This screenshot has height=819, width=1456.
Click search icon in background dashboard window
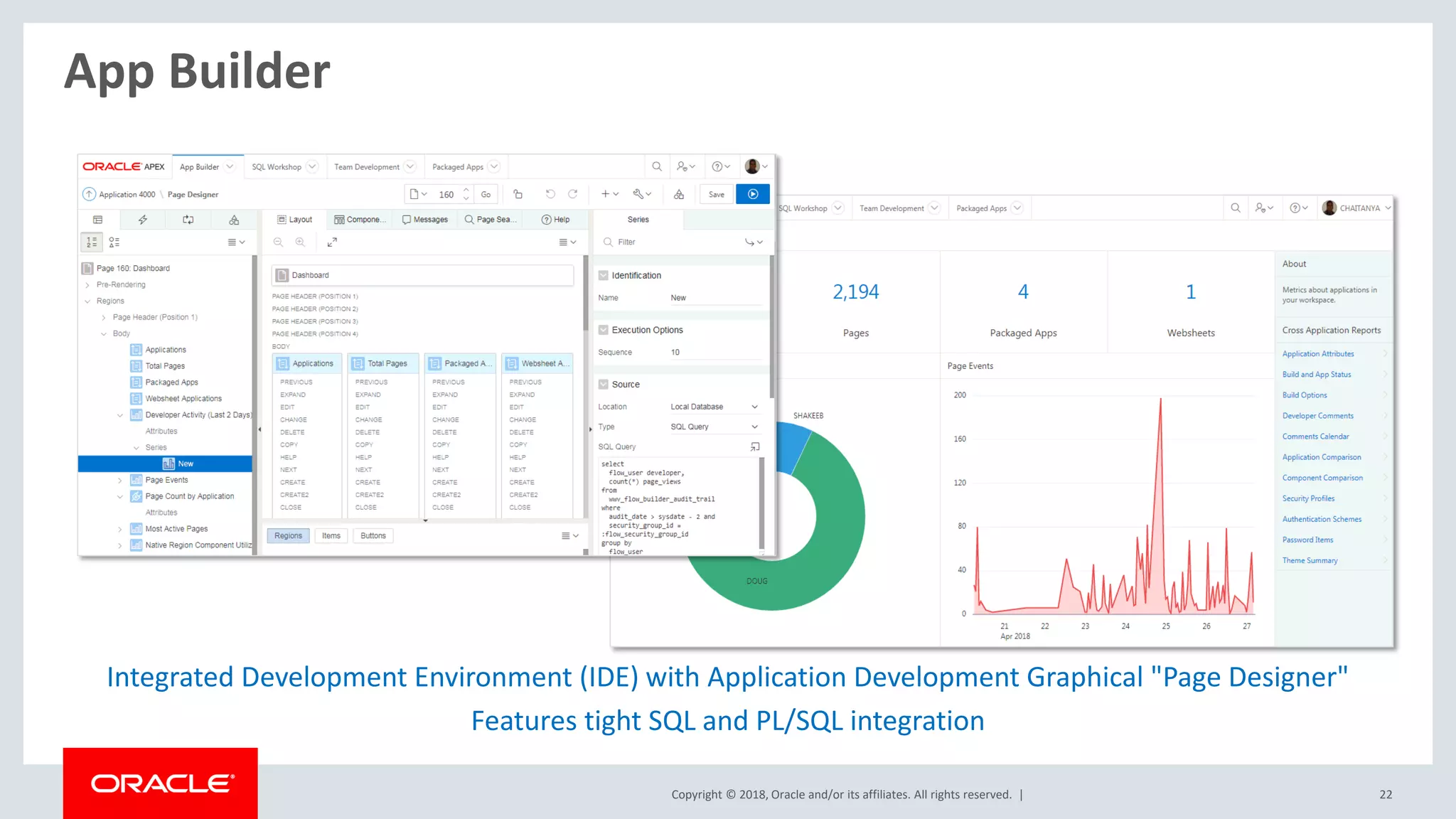[1236, 208]
